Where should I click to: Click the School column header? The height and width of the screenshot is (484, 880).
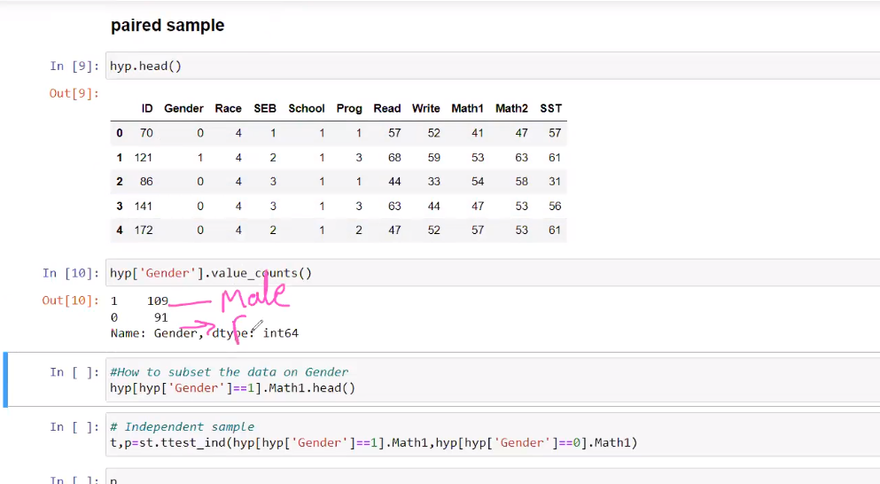click(306, 109)
